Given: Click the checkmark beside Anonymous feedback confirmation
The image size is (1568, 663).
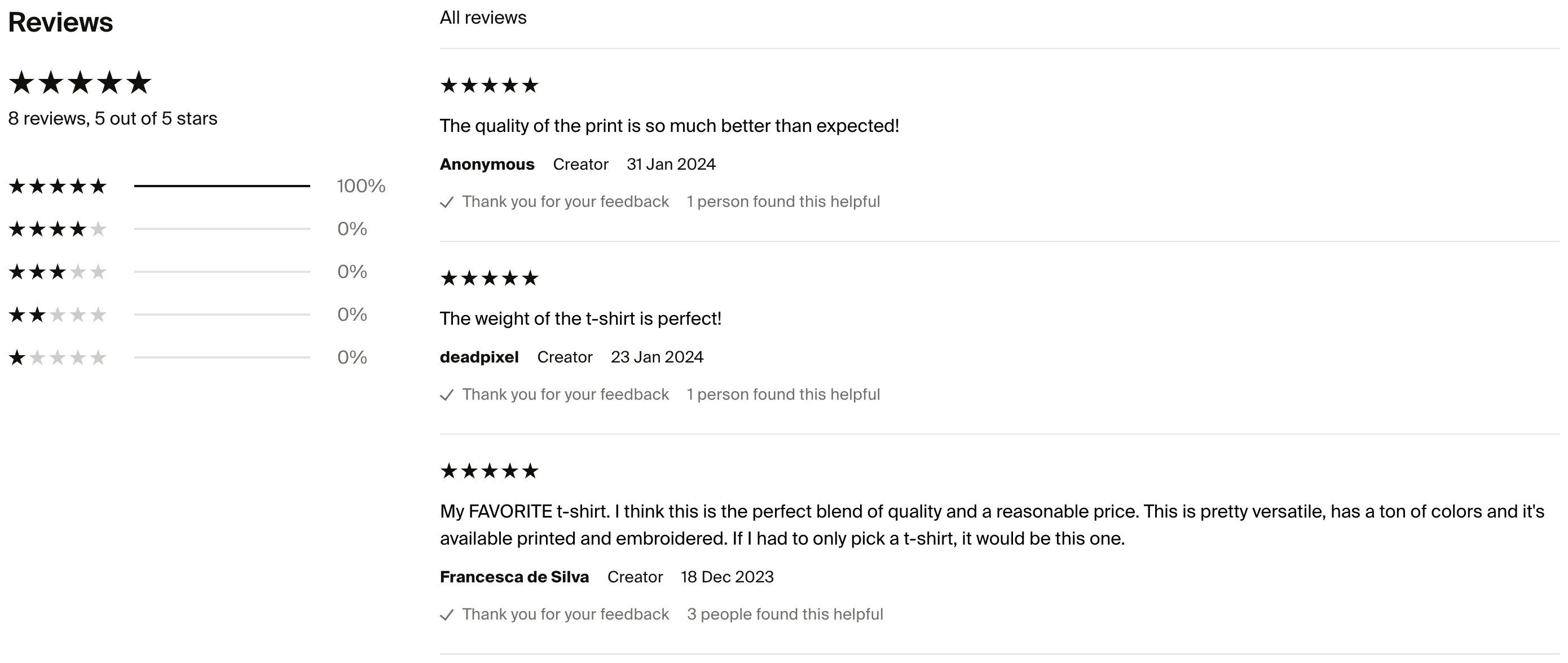Looking at the screenshot, I should pyautogui.click(x=447, y=202).
